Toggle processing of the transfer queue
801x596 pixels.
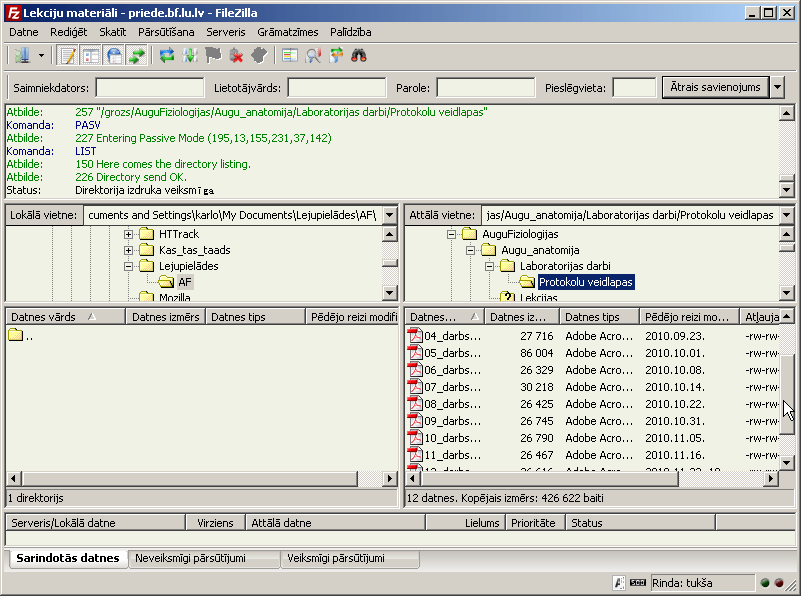[190, 55]
